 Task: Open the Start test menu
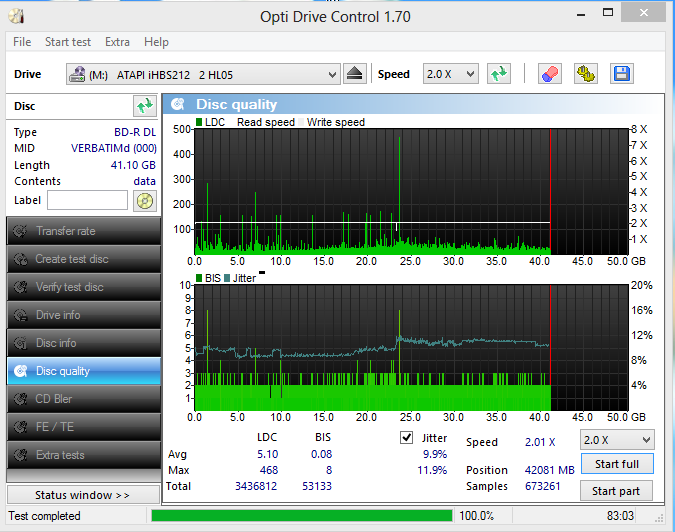[x=67, y=42]
